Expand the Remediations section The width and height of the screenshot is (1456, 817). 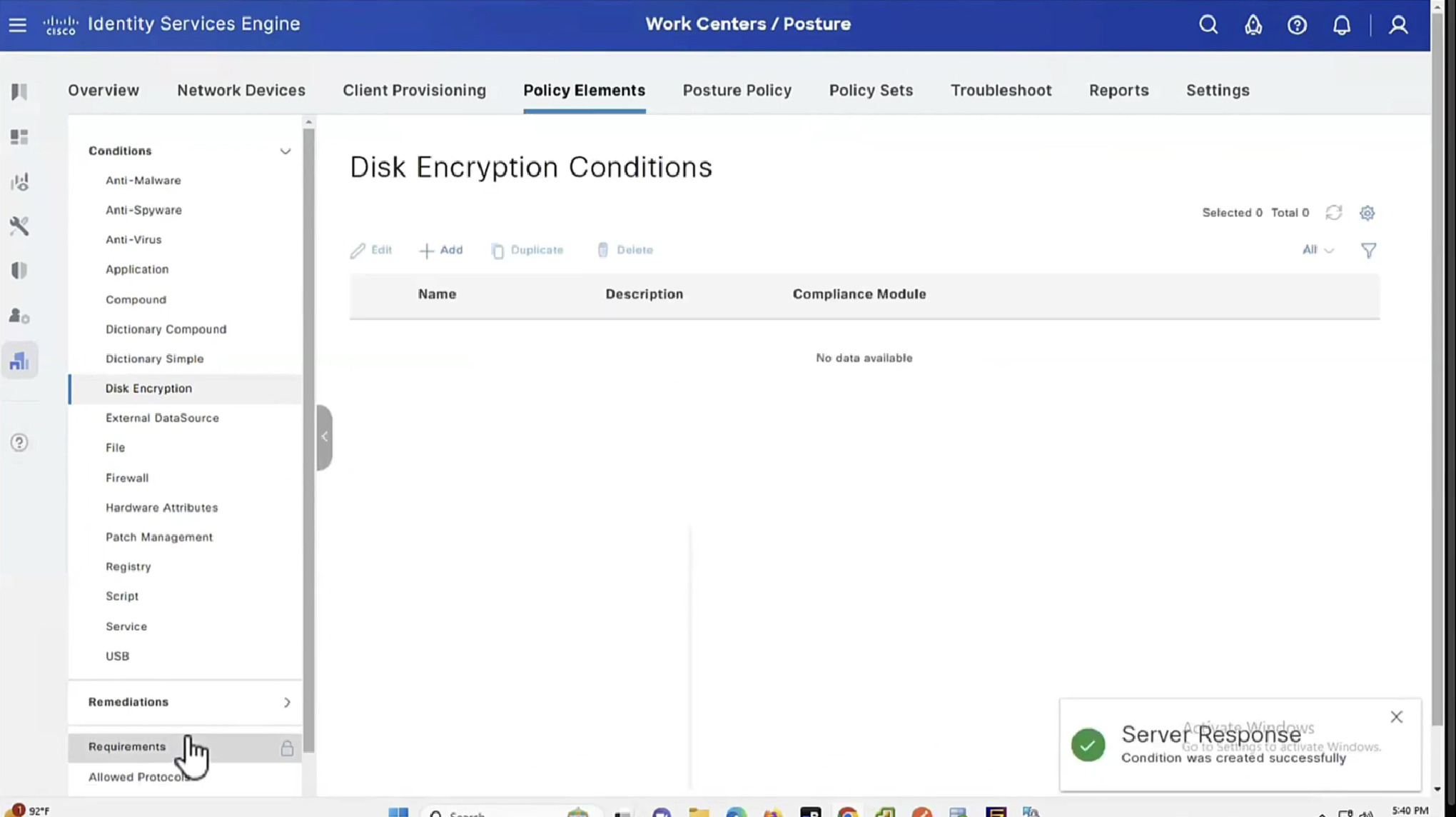pos(286,702)
